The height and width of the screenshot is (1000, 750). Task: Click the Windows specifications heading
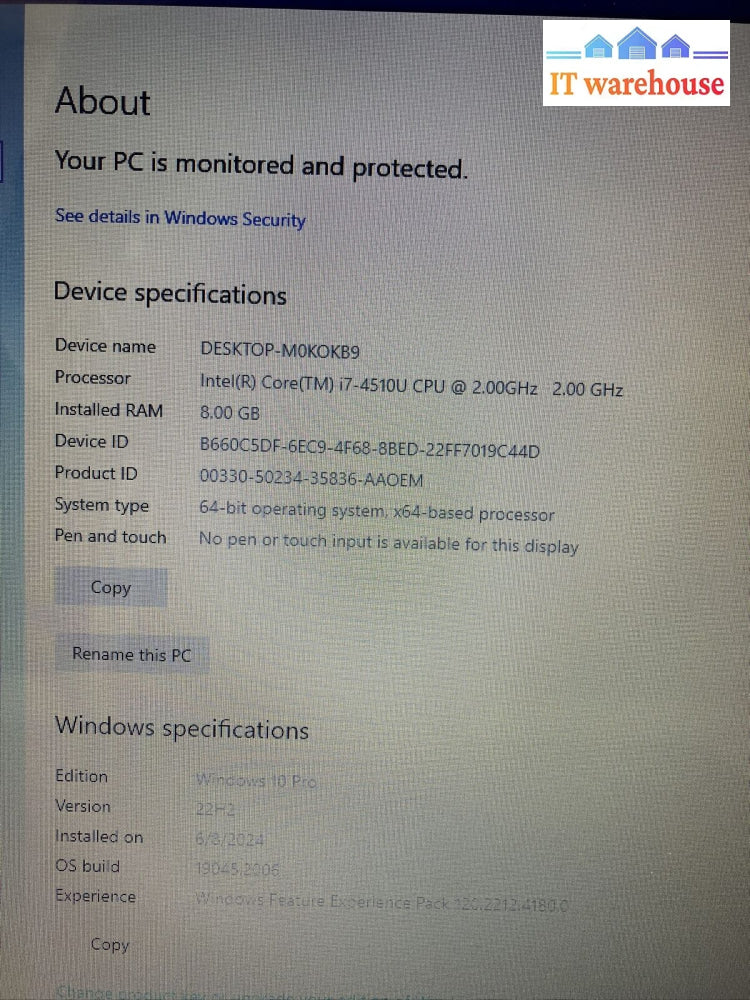182,728
